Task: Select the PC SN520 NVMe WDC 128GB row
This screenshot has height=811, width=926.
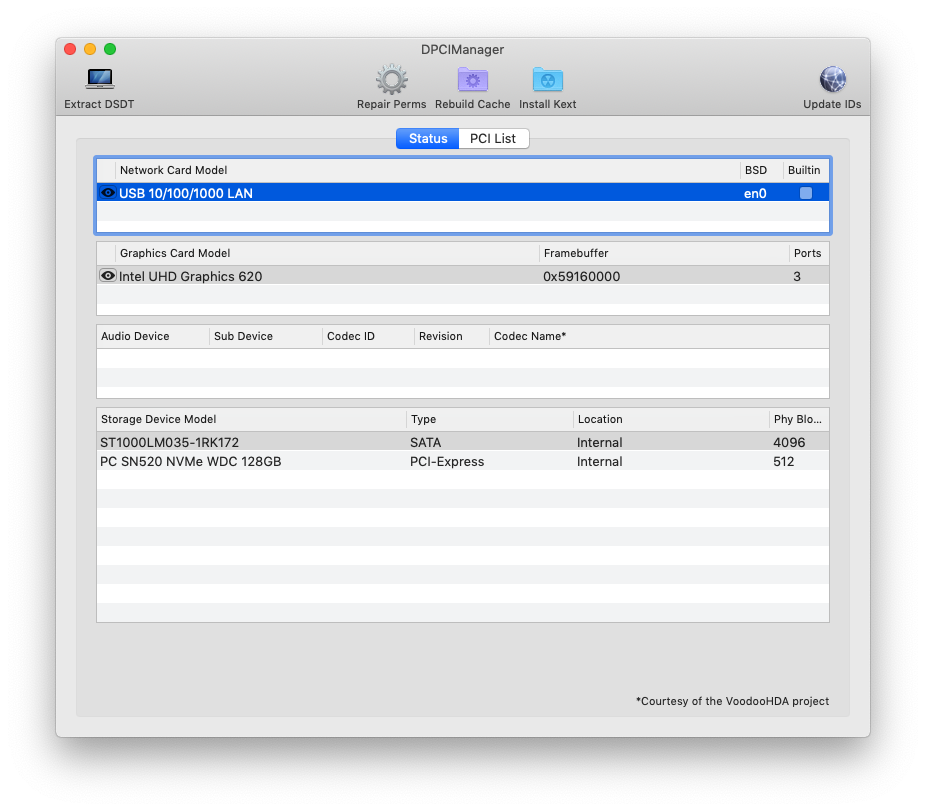Action: (x=463, y=461)
